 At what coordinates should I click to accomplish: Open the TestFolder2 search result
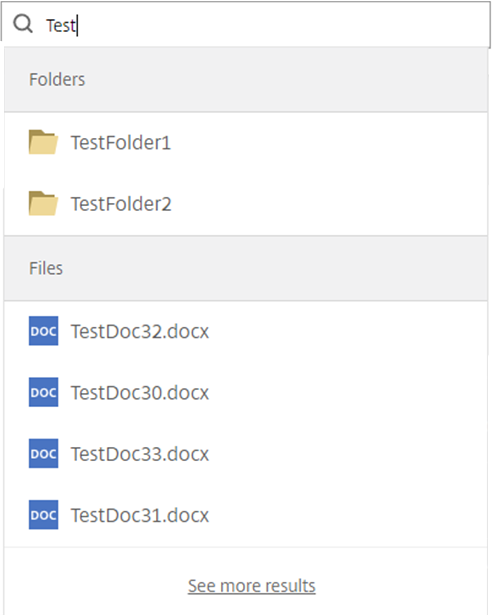click(x=246, y=204)
